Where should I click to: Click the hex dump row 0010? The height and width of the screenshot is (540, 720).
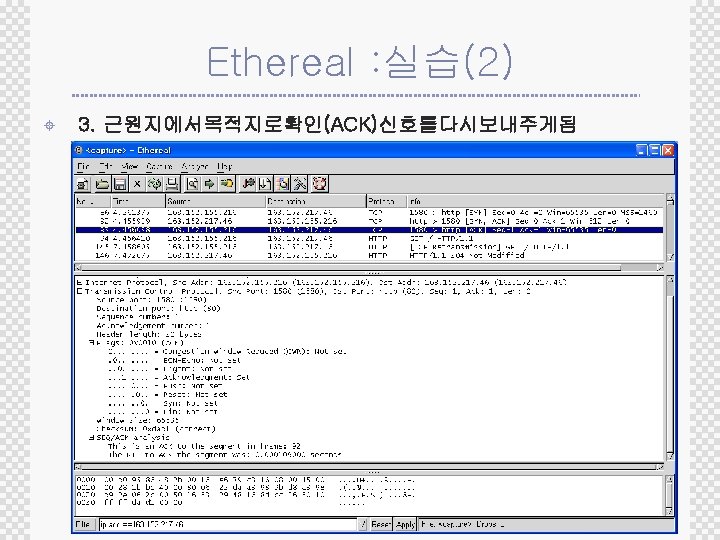point(246,487)
